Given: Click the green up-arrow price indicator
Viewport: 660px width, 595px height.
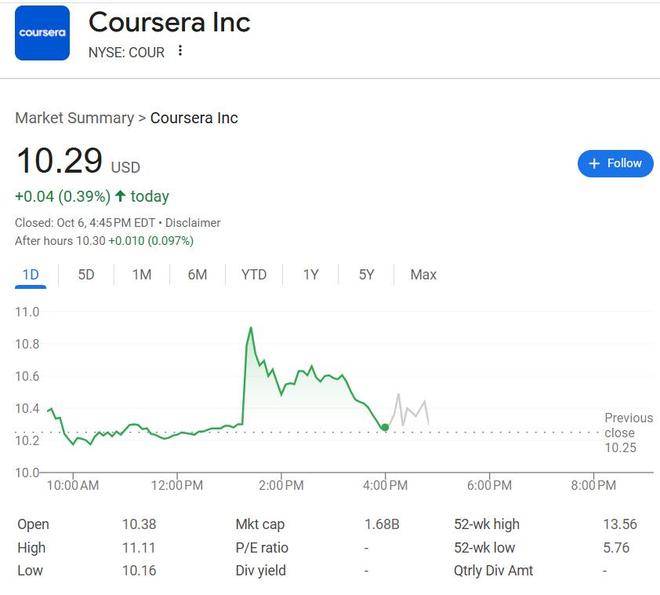Looking at the screenshot, I should click(x=121, y=196).
